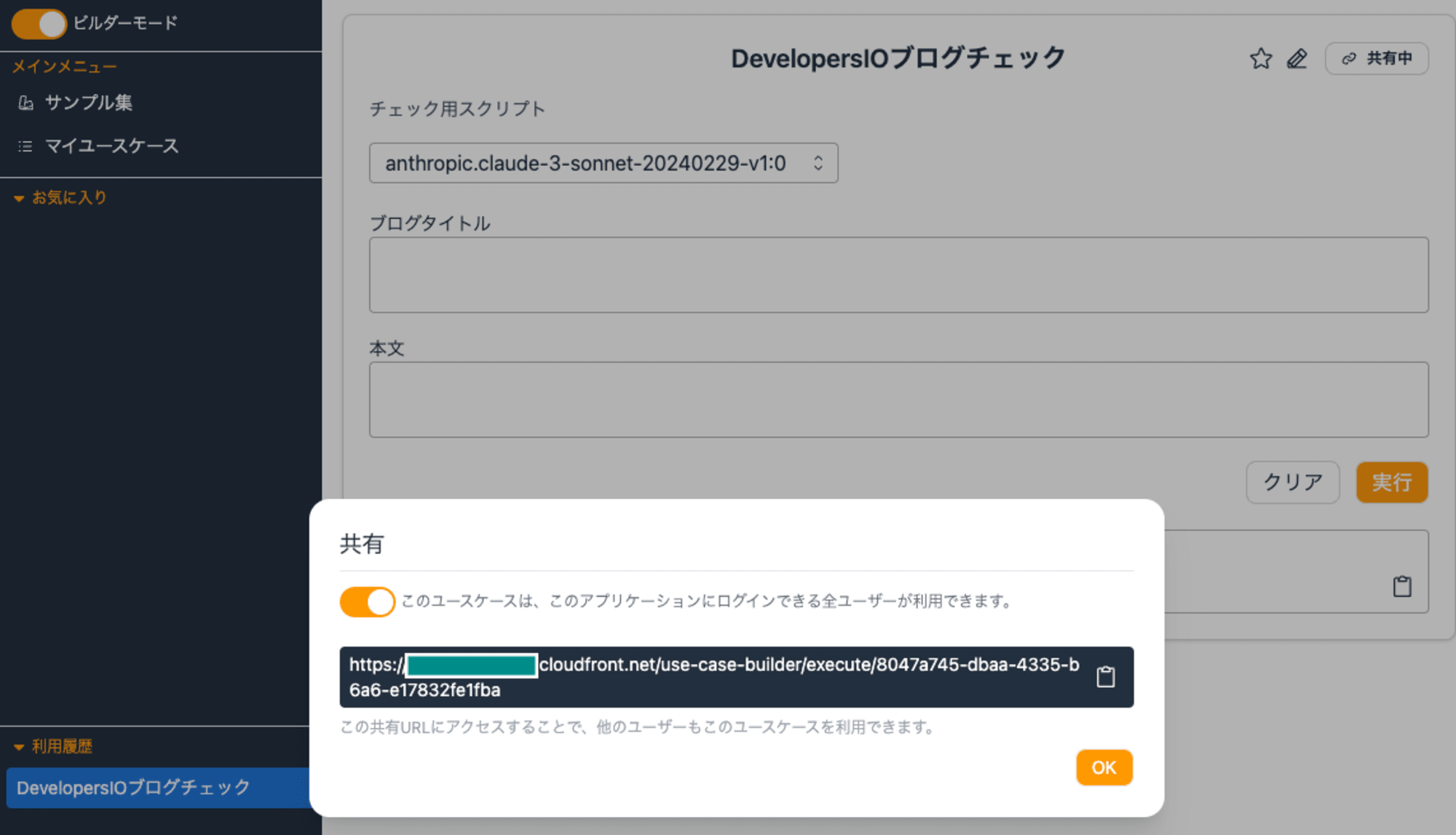Click the 共有中 share button
This screenshot has width=1456, height=835.
point(1377,58)
